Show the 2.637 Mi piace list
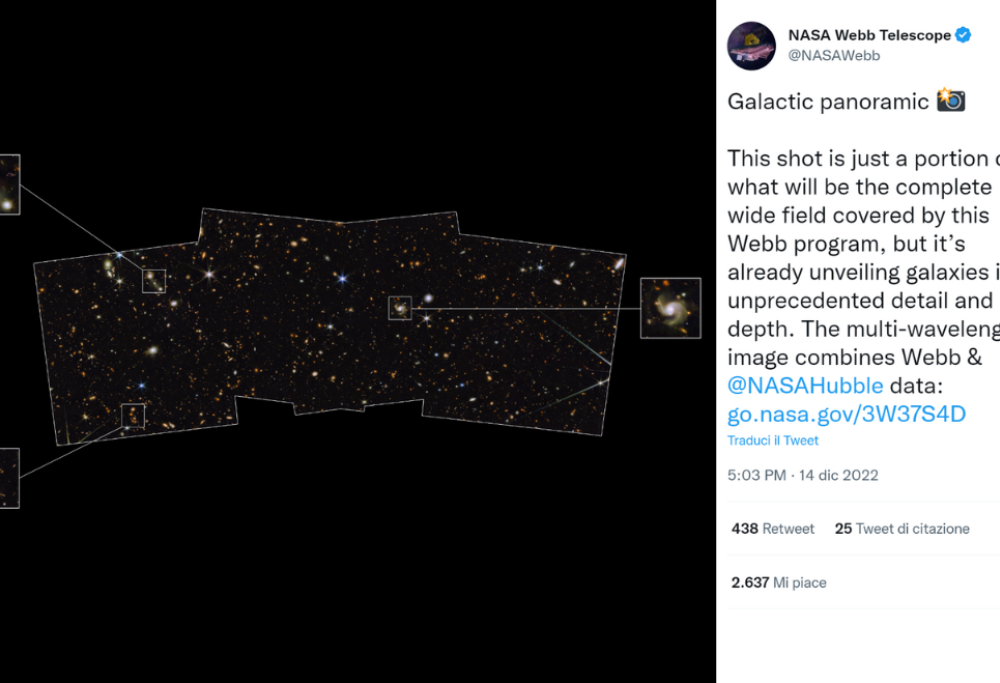 pos(778,582)
